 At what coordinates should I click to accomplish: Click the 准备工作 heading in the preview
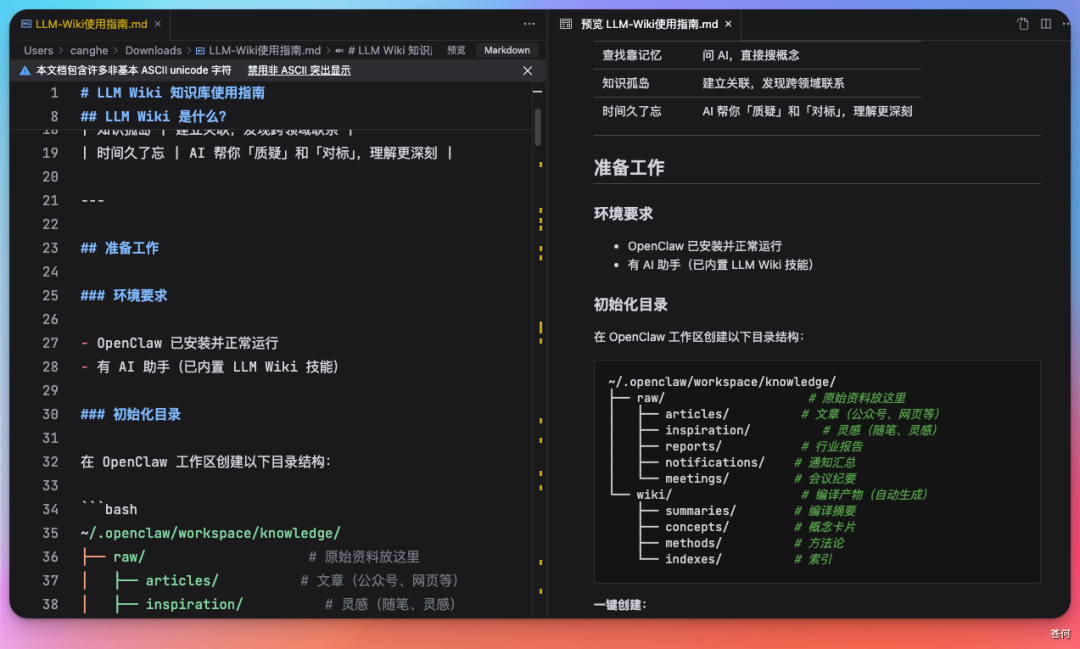tap(629, 168)
